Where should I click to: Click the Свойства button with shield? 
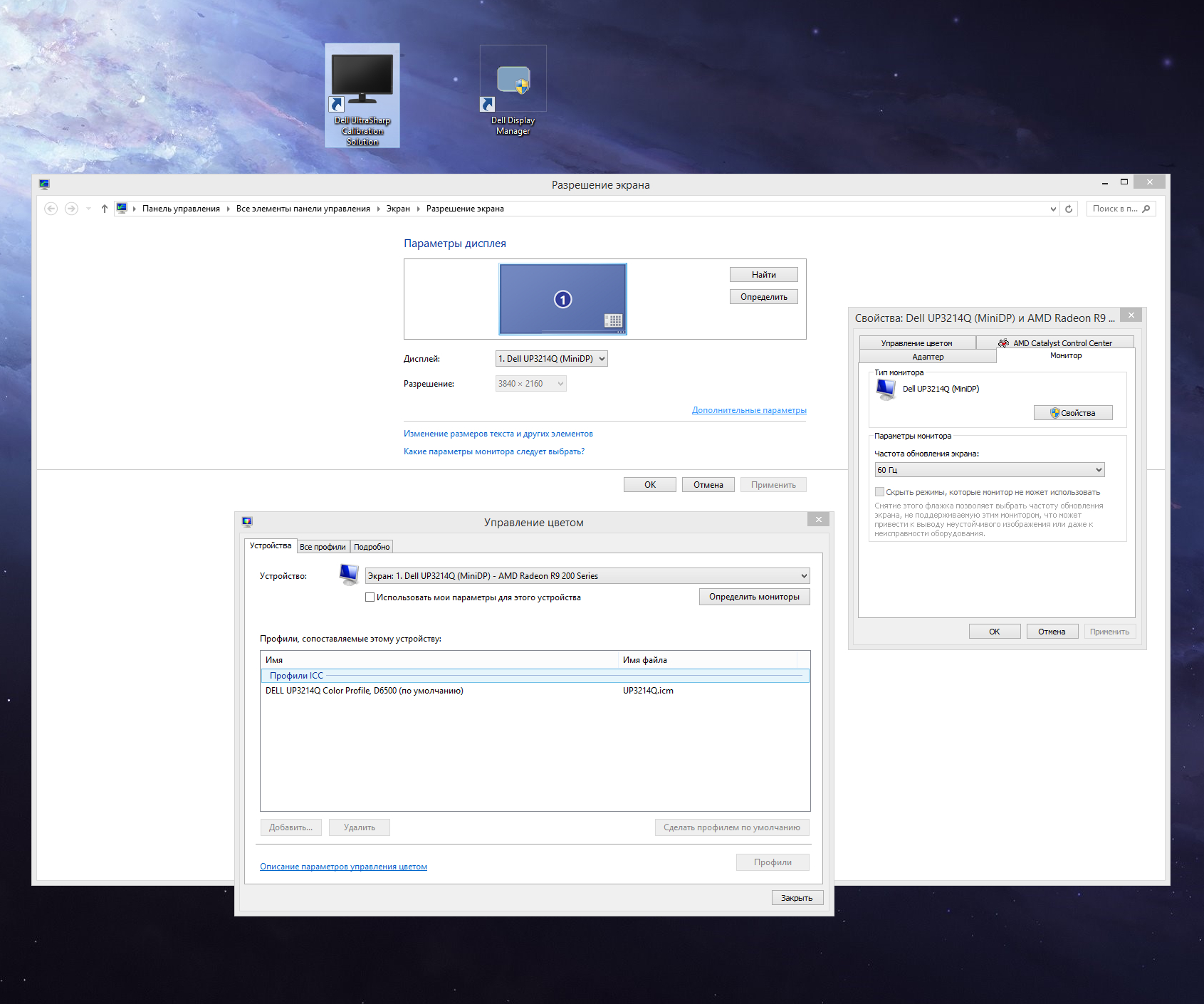pos(1073,413)
